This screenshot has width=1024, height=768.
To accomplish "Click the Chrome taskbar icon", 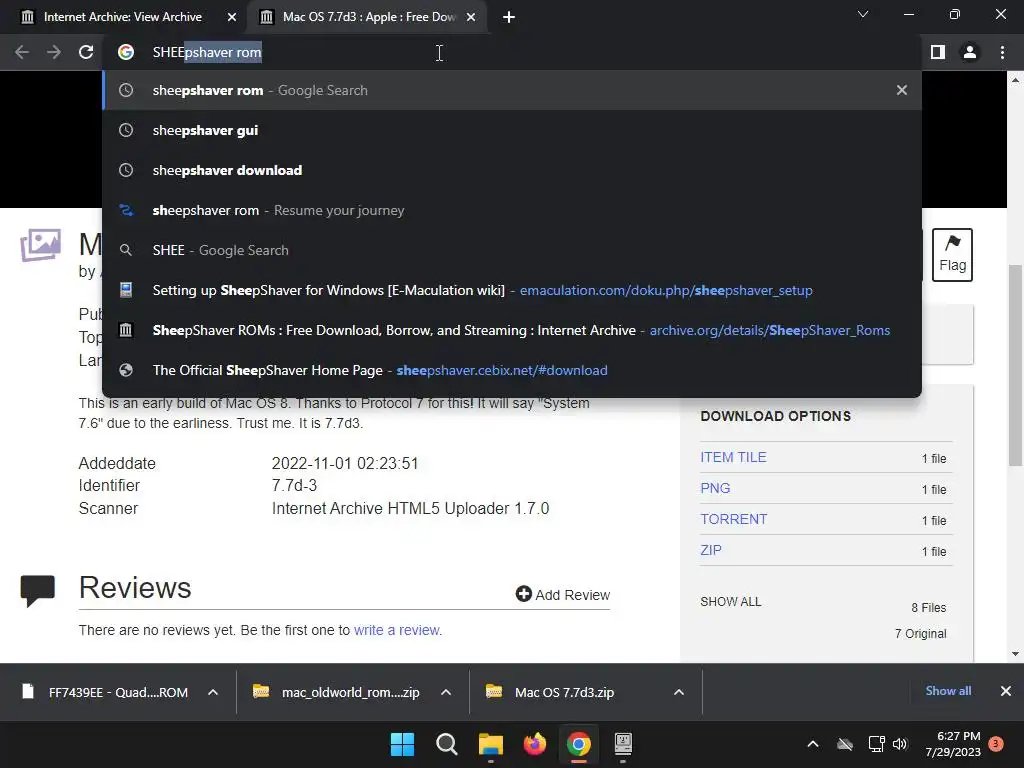I will (579, 744).
